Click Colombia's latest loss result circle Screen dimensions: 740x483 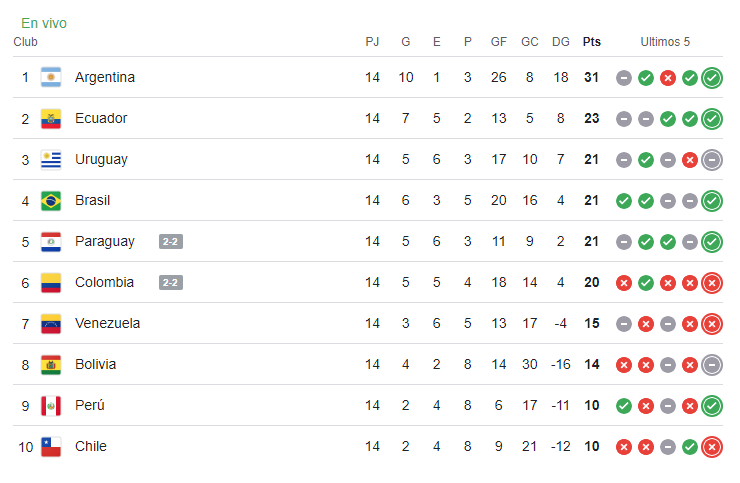[x=712, y=282]
